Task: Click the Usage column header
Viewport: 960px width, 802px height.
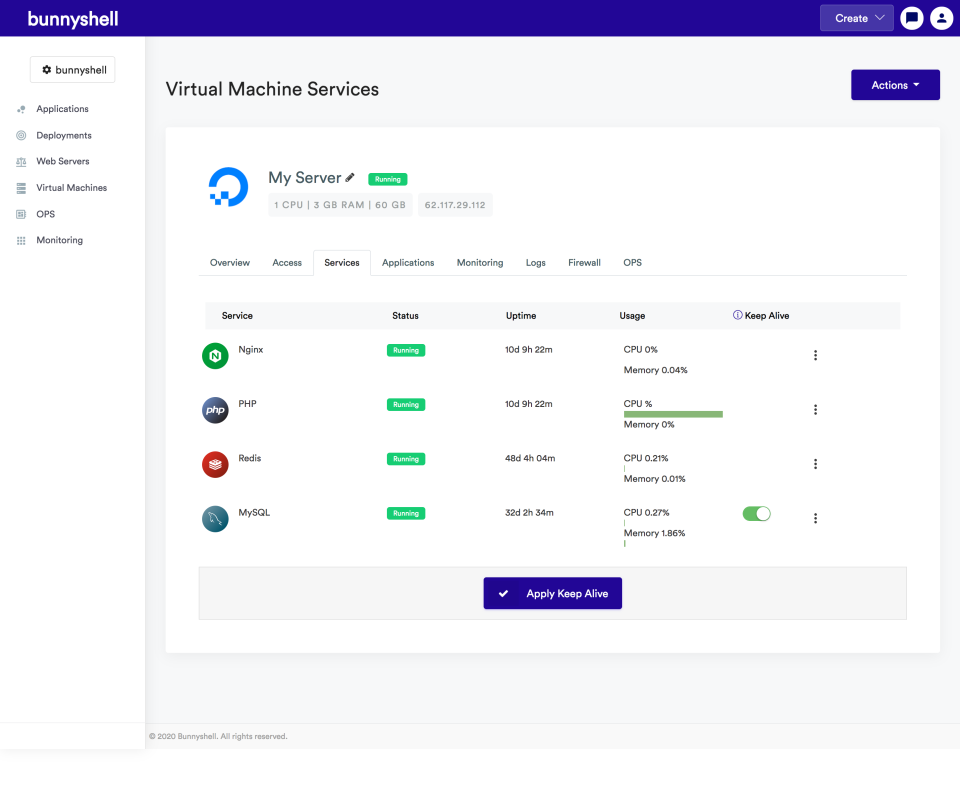Action: (x=632, y=316)
